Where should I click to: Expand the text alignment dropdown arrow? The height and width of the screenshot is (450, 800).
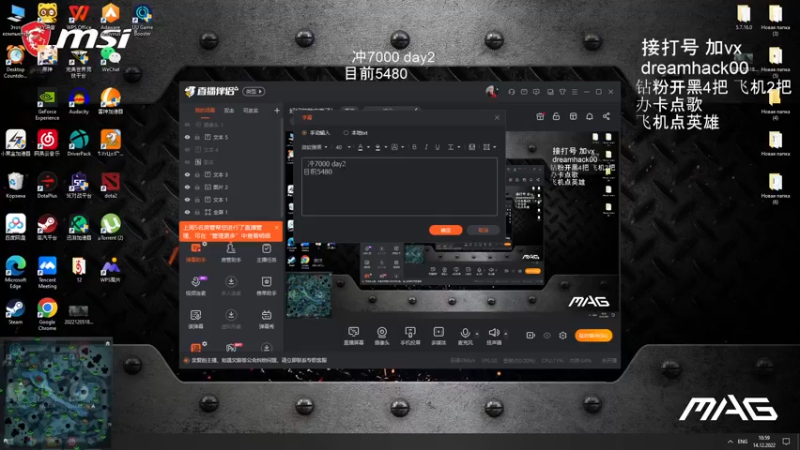(459, 147)
